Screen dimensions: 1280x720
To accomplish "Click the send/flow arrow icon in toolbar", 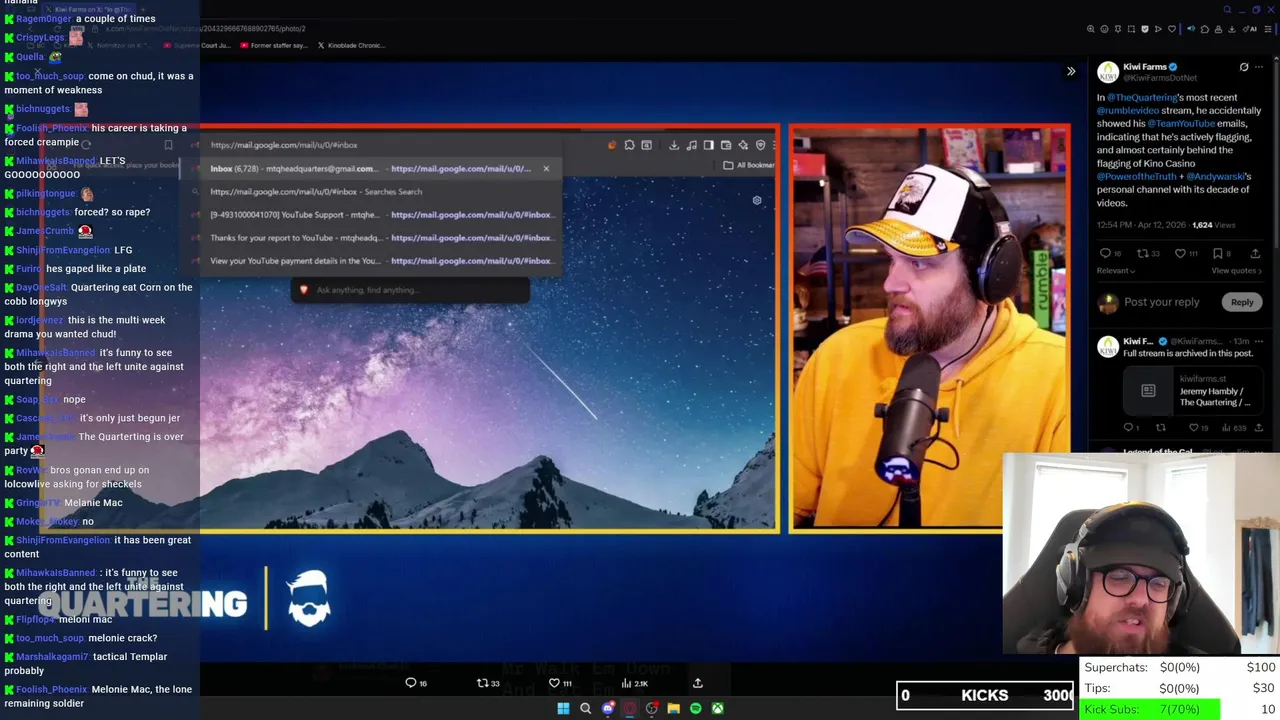I will [x=1158, y=29].
